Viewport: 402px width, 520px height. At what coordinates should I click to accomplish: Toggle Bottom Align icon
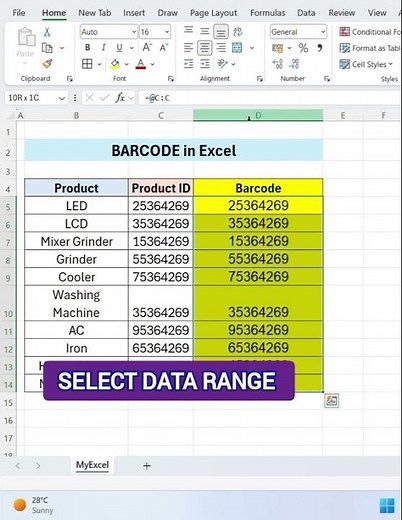click(x=221, y=32)
